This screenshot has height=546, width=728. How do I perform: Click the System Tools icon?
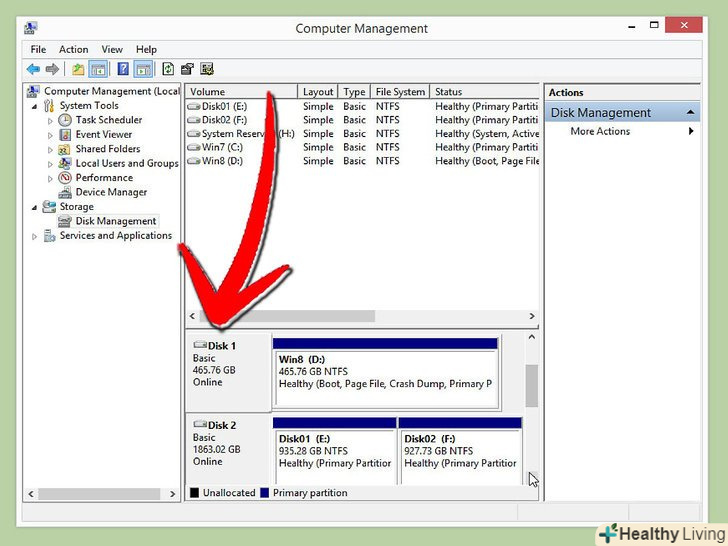coord(49,106)
